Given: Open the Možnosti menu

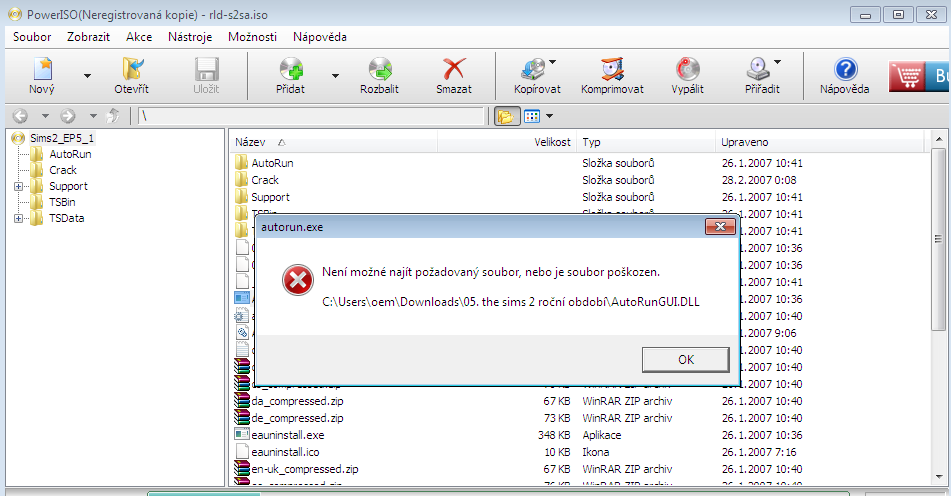Looking at the screenshot, I should (x=252, y=37).
